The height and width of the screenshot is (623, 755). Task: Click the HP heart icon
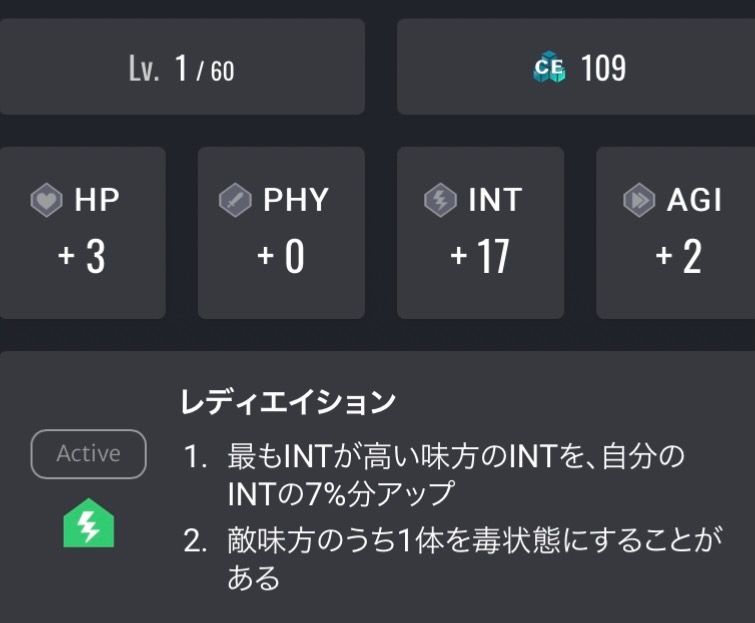pyautogui.click(x=47, y=200)
